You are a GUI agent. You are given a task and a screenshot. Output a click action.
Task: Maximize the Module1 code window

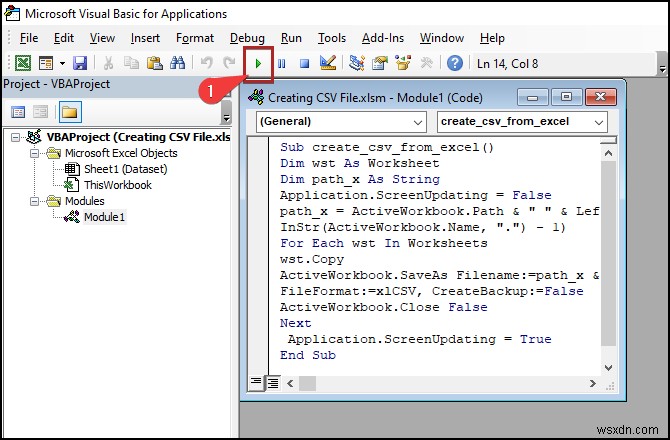pyautogui.click(x=566, y=97)
